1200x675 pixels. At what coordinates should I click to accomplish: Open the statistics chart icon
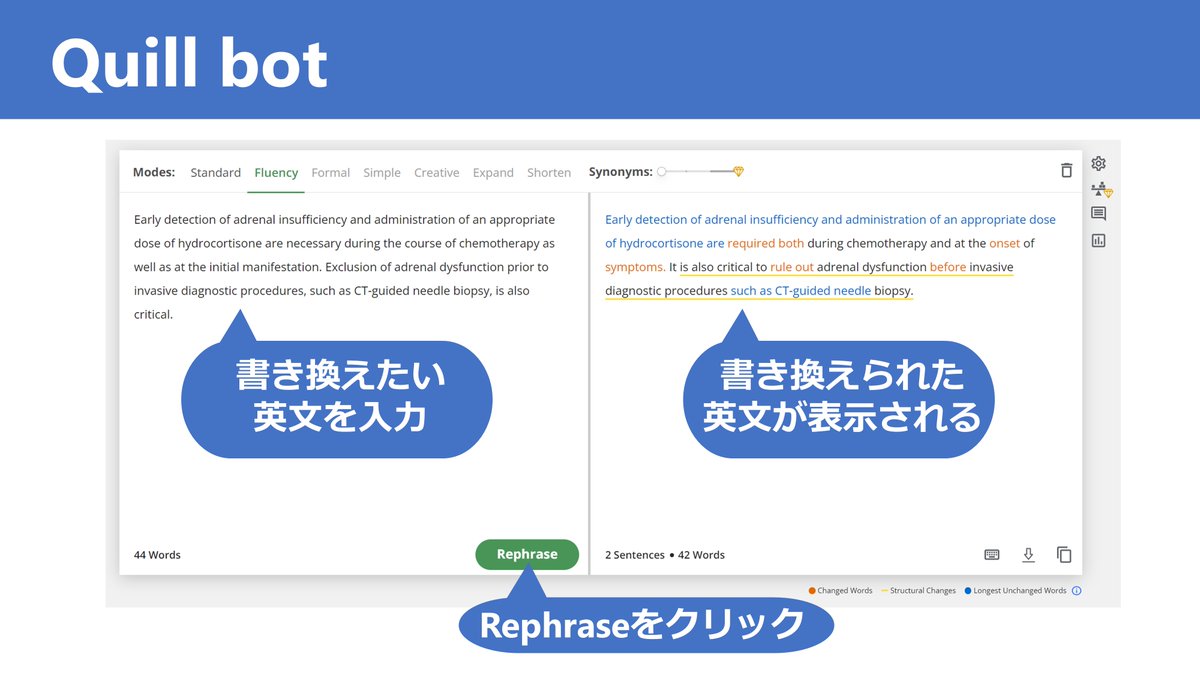tap(1099, 241)
